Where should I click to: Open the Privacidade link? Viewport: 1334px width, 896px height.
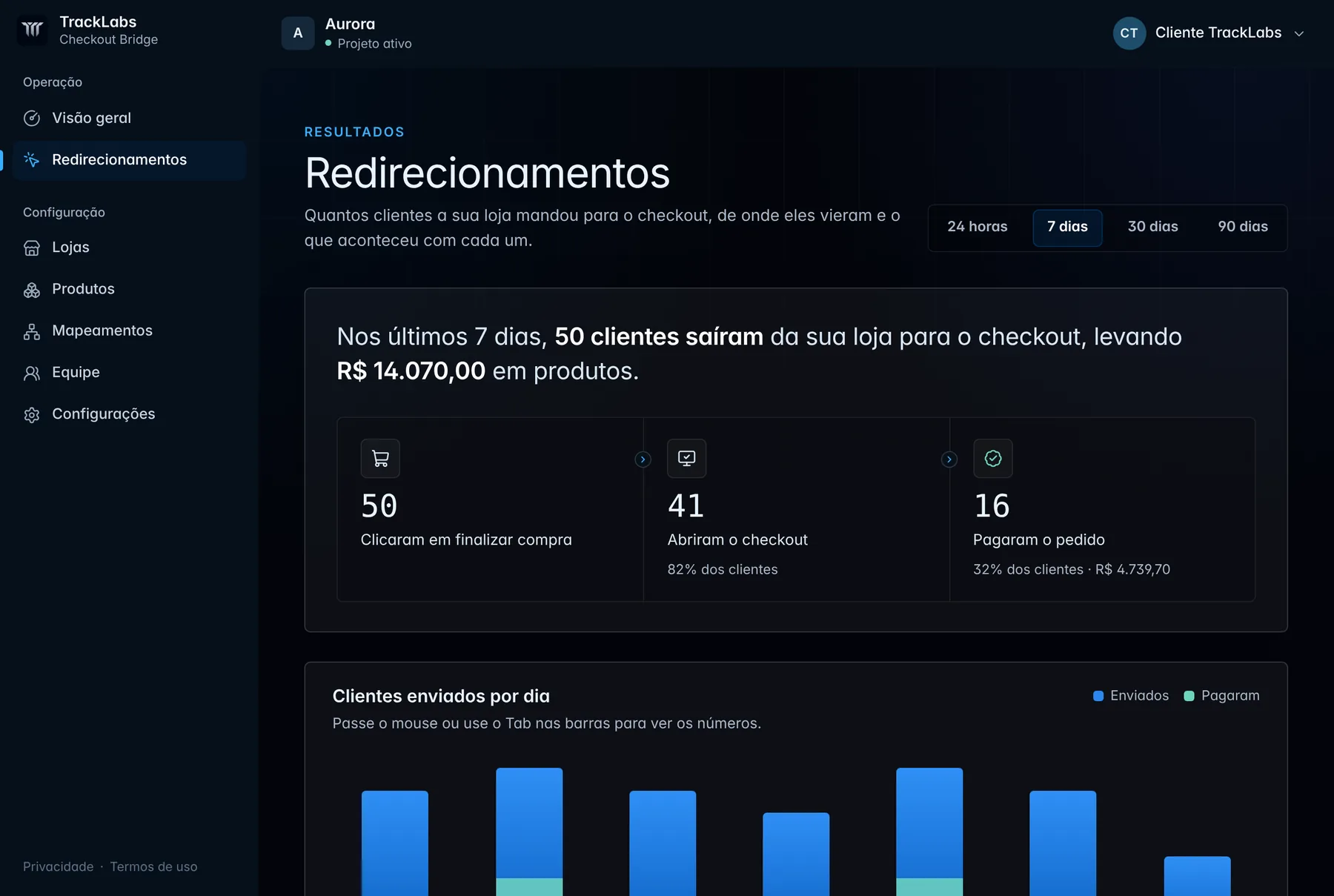[59, 866]
